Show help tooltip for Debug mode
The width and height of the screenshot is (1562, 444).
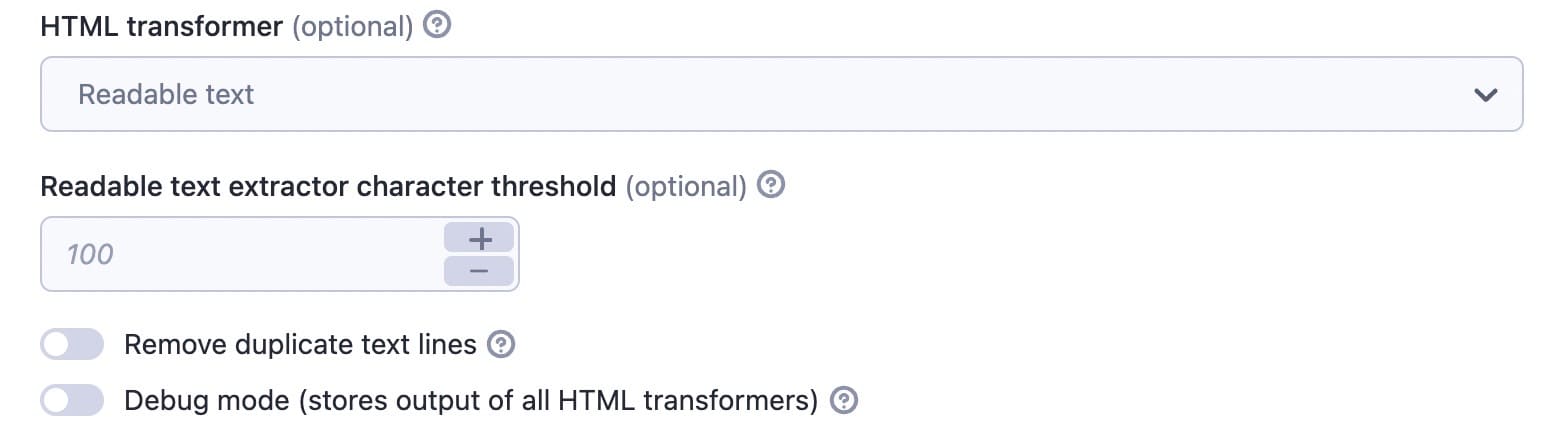point(845,400)
